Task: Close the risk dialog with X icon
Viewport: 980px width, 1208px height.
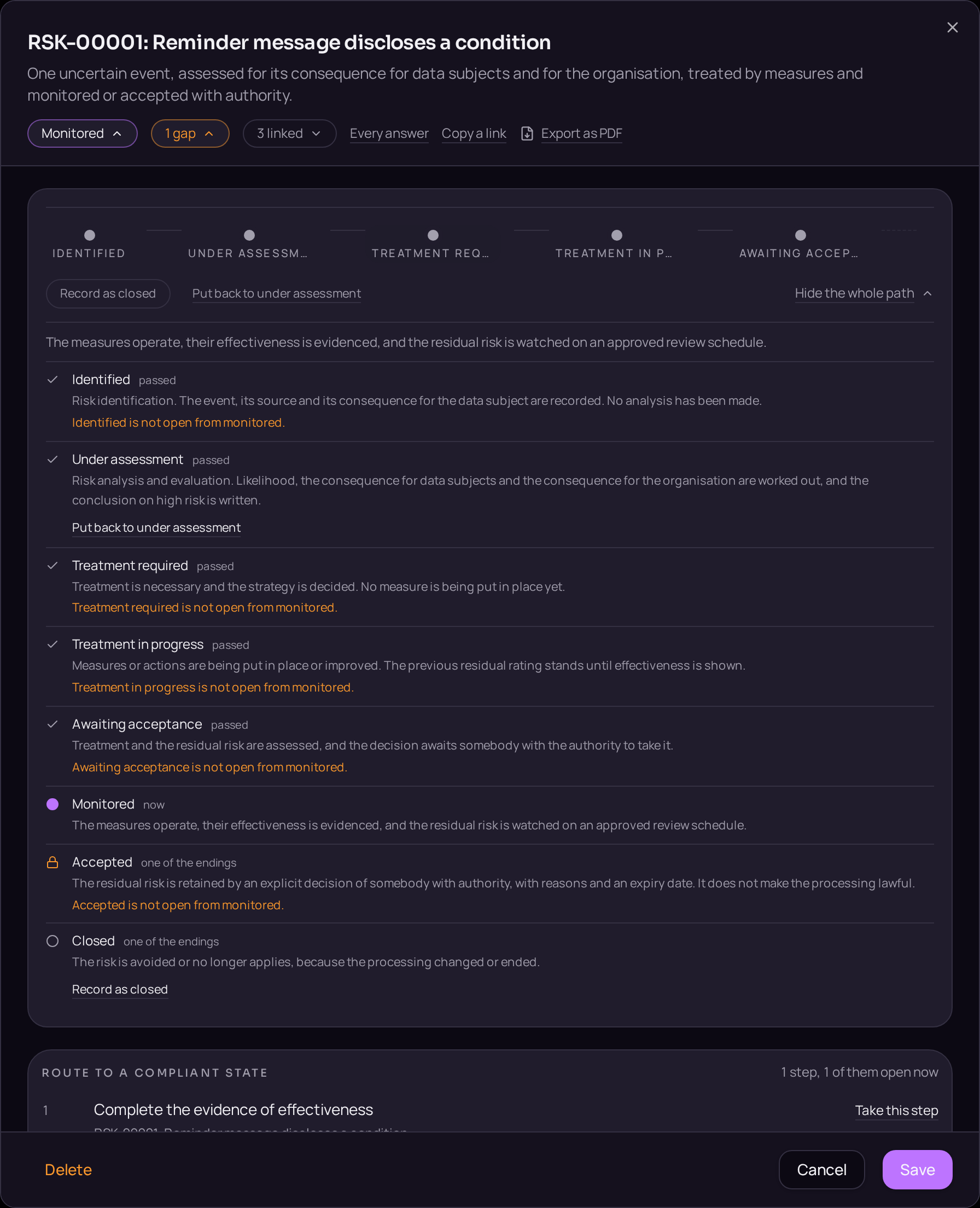Action: pos(952,28)
